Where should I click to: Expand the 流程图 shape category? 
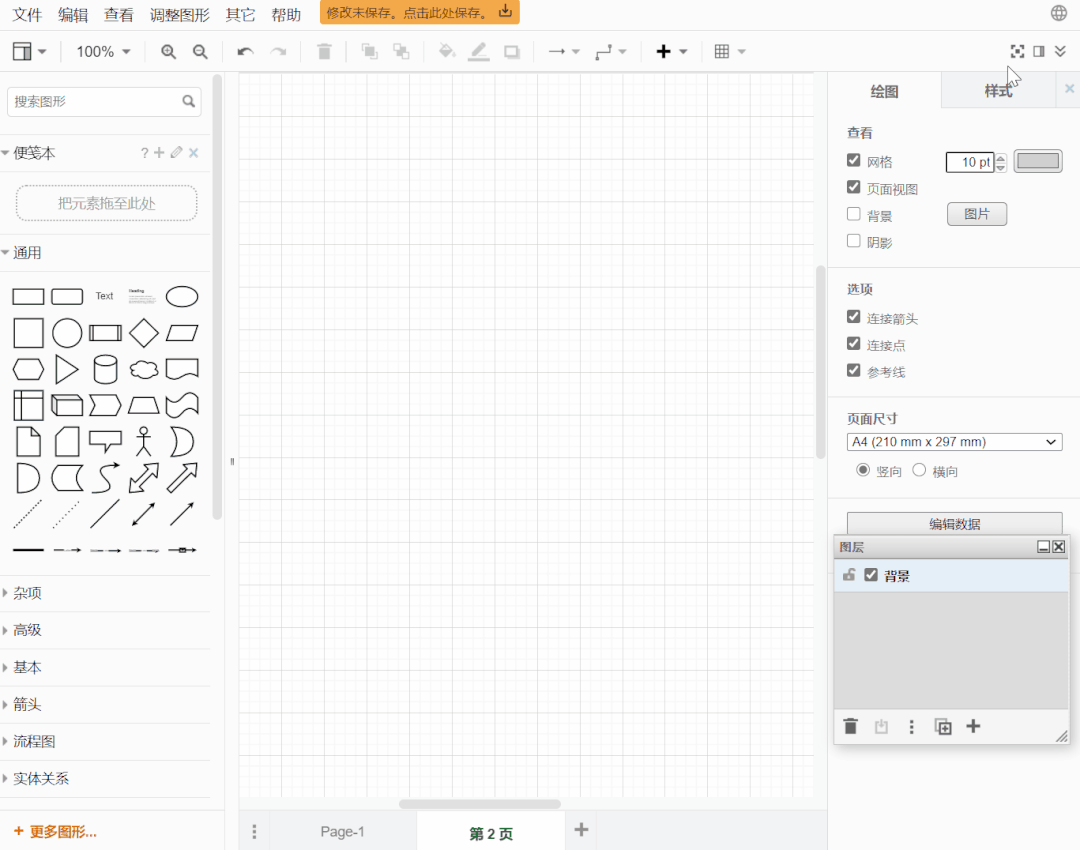pos(105,742)
